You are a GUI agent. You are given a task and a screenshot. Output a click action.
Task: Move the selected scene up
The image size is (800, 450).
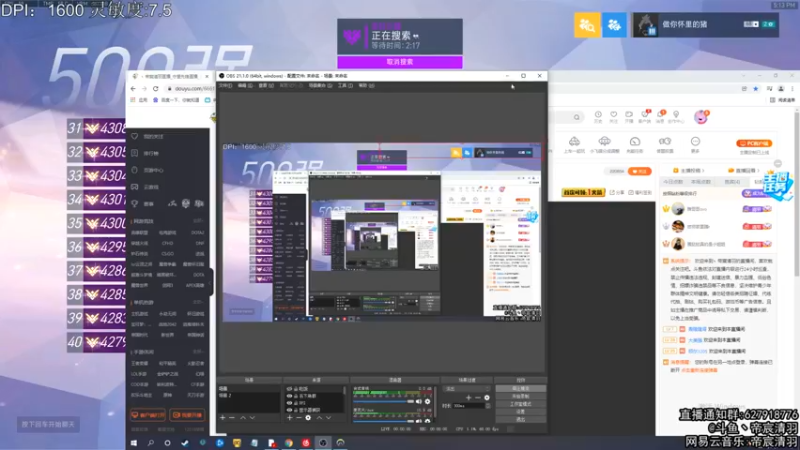pyautogui.click(x=243, y=418)
